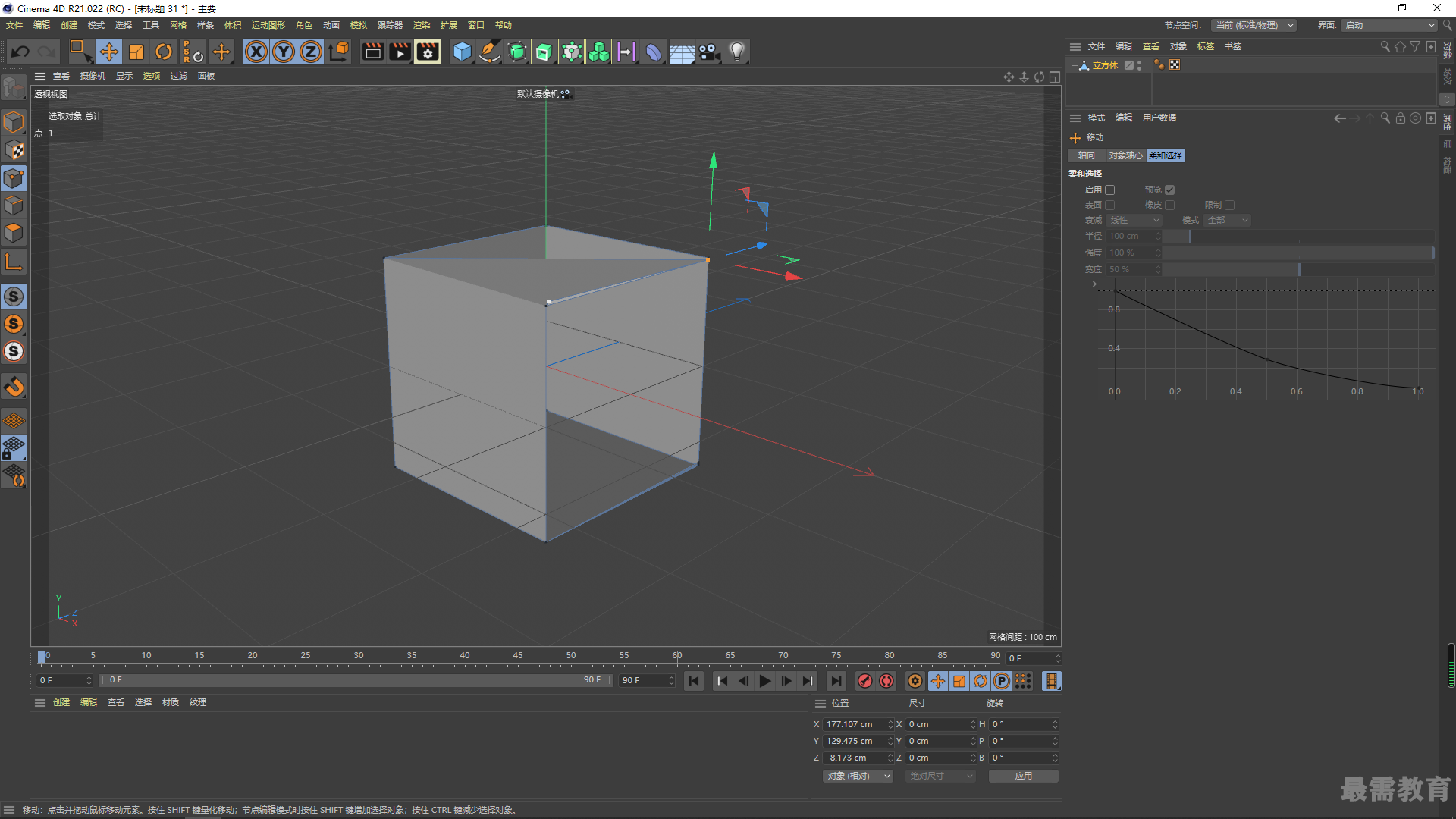The image size is (1456, 819).
Task: Expand the falloff curve section arrow
Action: click(x=1094, y=284)
